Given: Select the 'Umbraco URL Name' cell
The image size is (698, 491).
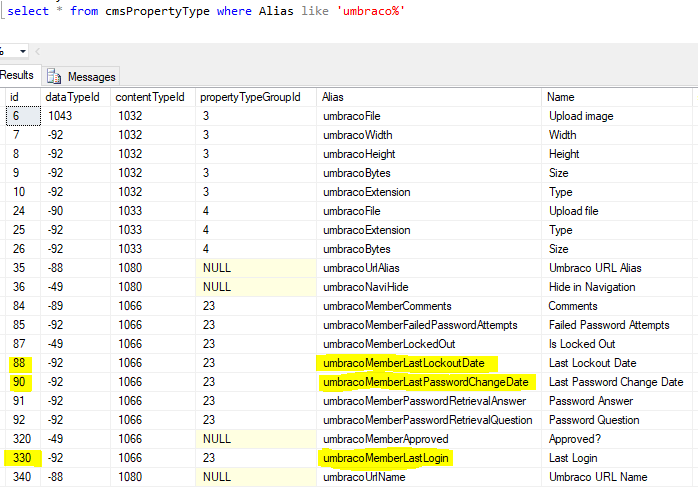Looking at the screenshot, I should pyautogui.click(x=617, y=477).
